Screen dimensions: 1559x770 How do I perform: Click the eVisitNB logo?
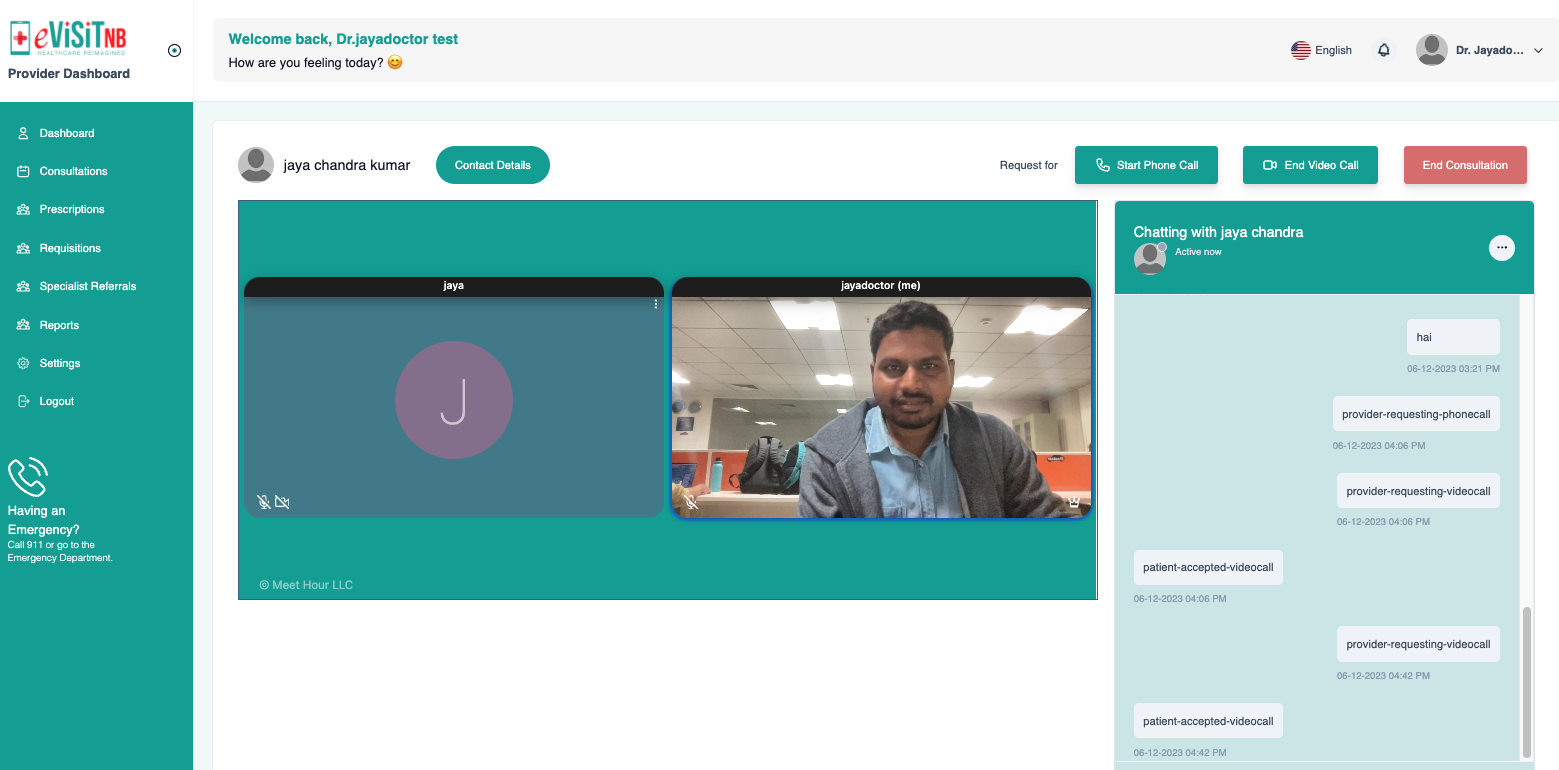pyautogui.click(x=68, y=39)
